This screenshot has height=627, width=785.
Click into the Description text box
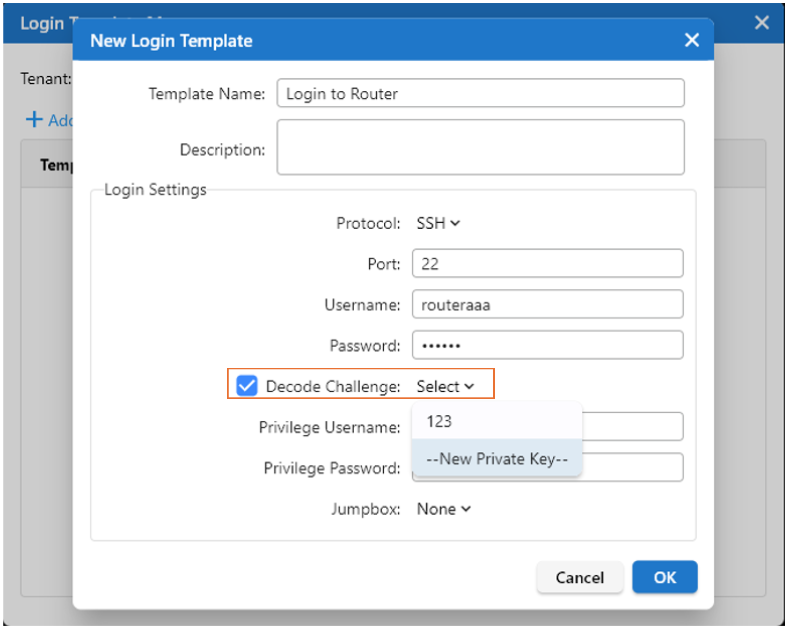coord(480,148)
